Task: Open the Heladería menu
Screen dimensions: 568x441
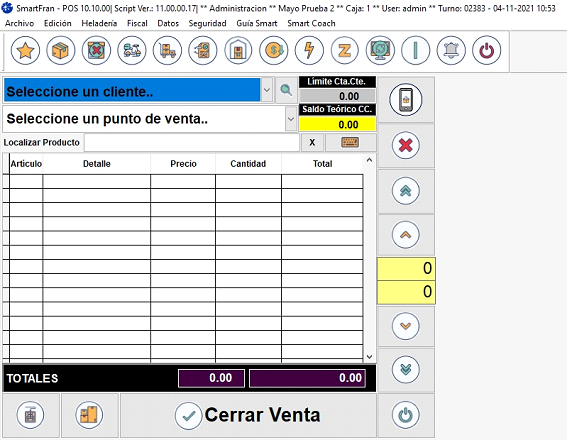Action: (99, 24)
